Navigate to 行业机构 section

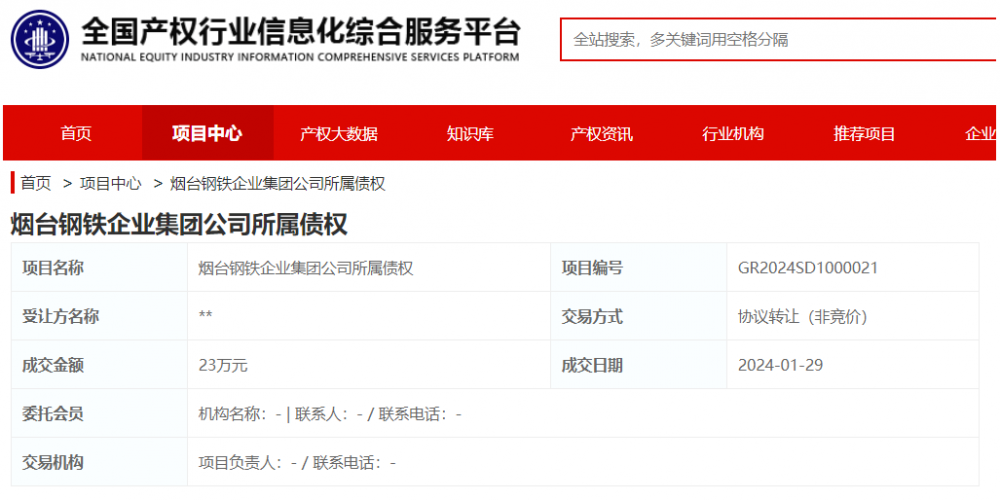tap(733, 134)
